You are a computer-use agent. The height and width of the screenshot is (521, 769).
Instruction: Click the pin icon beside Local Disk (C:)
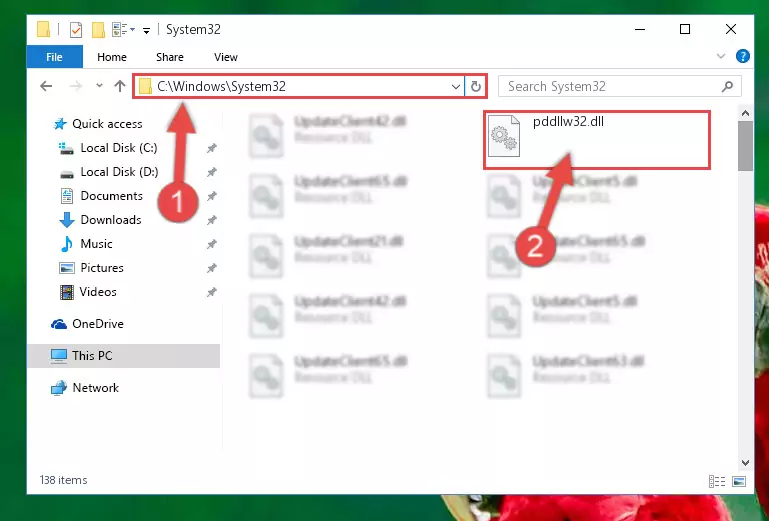[211, 148]
